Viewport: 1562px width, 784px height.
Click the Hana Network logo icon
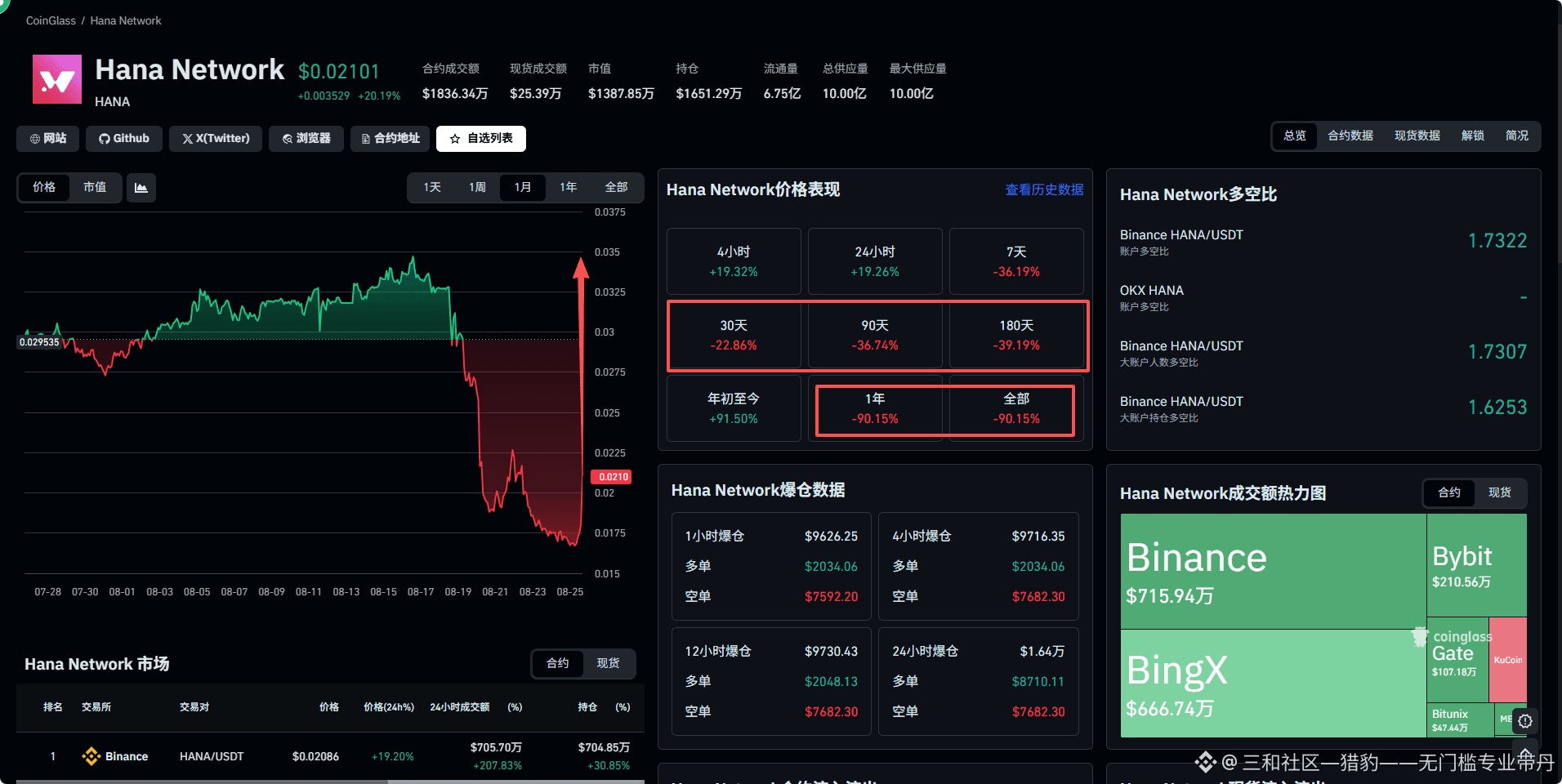point(57,79)
